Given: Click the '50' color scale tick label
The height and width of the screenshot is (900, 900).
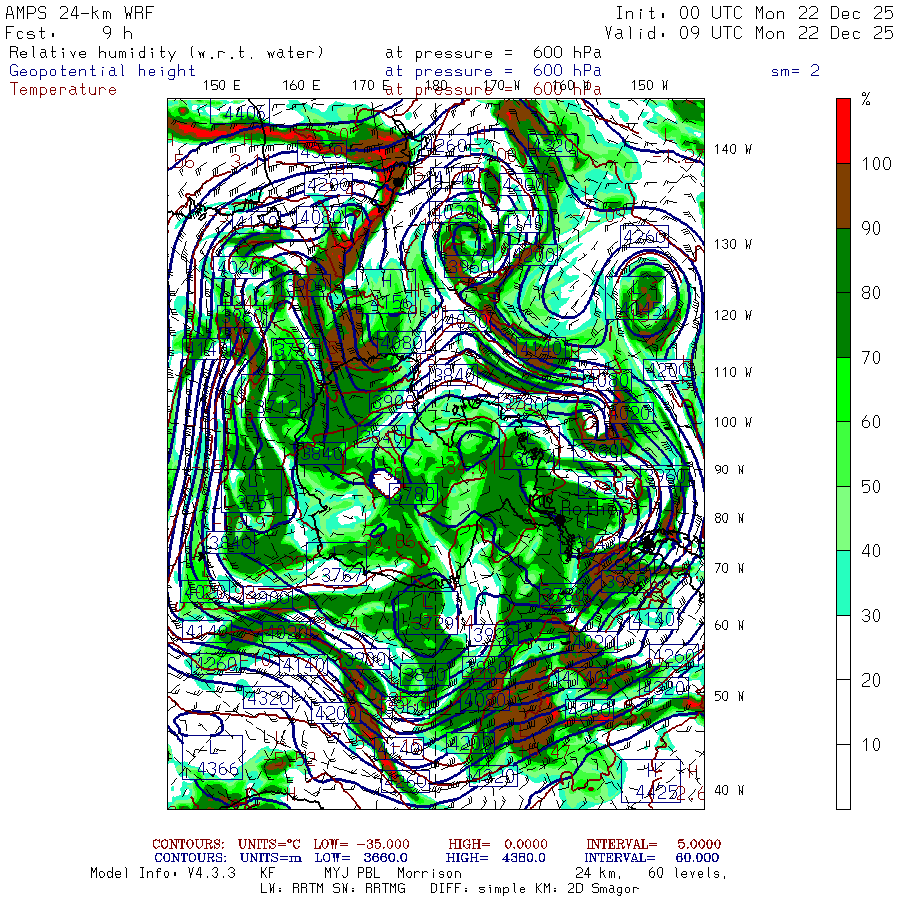Looking at the screenshot, I should point(871,487).
